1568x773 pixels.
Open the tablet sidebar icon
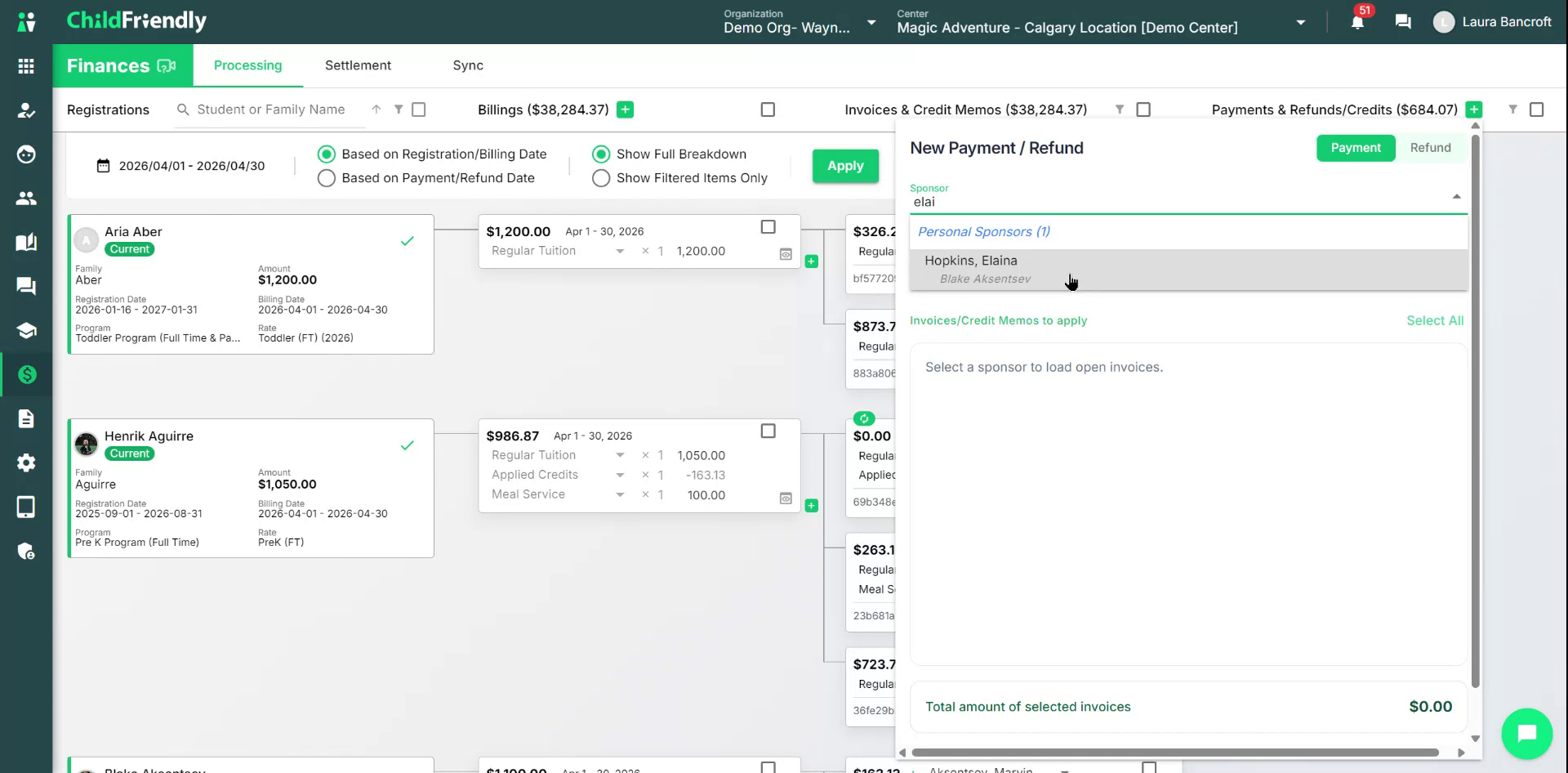point(26,507)
